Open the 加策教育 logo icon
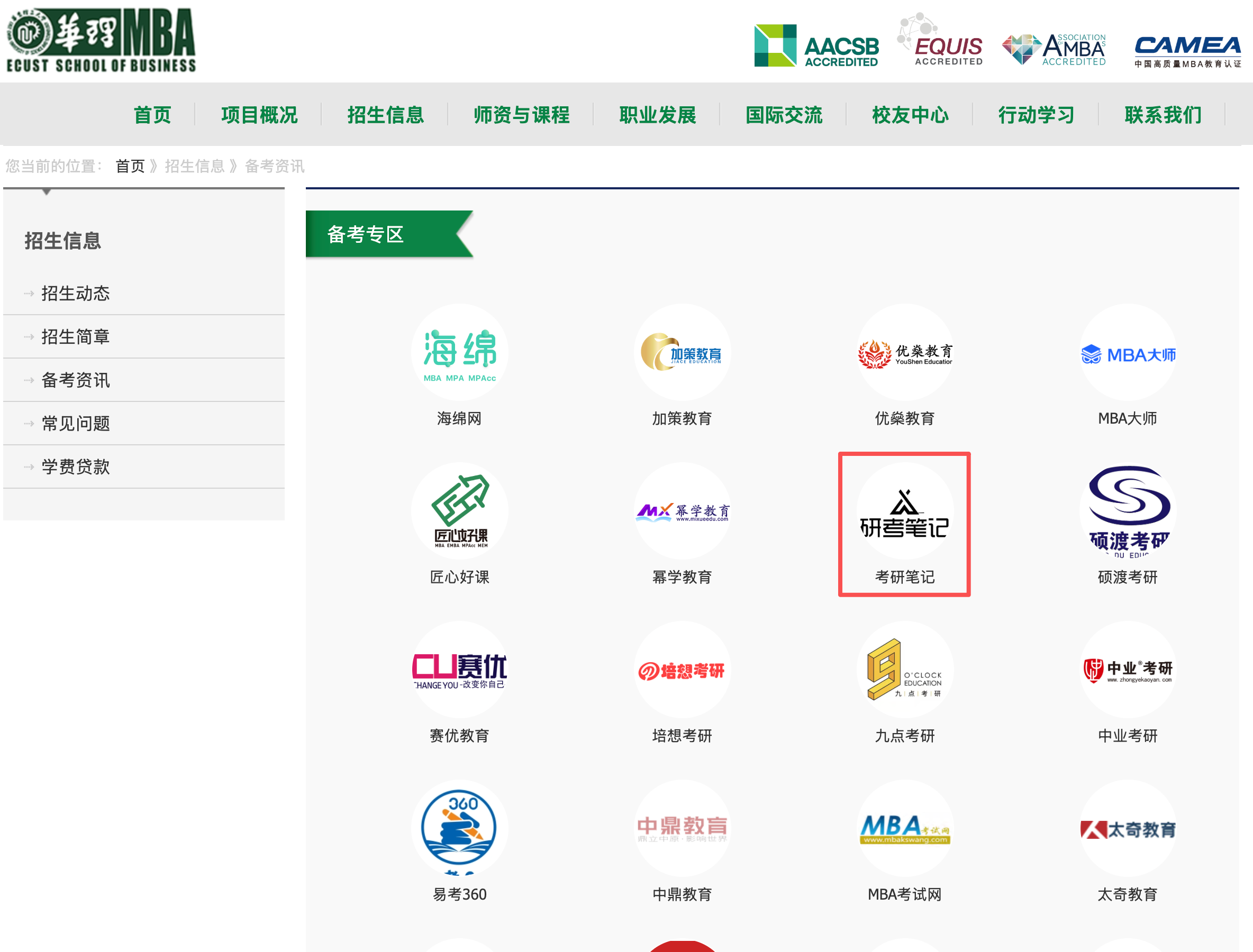This screenshot has height=952, width=1253. [682, 352]
